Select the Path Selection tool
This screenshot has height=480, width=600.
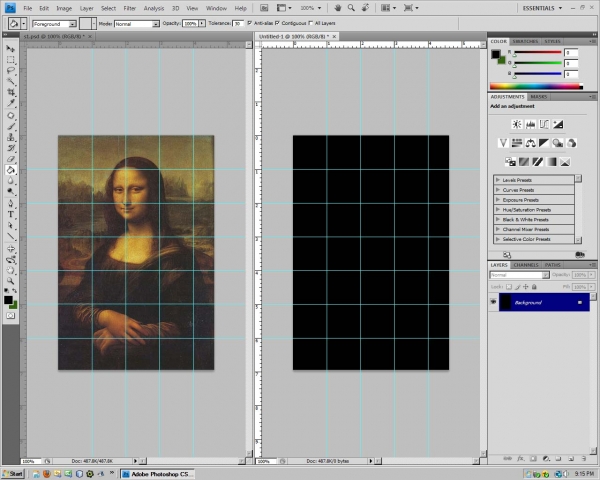pyautogui.click(x=10, y=225)
